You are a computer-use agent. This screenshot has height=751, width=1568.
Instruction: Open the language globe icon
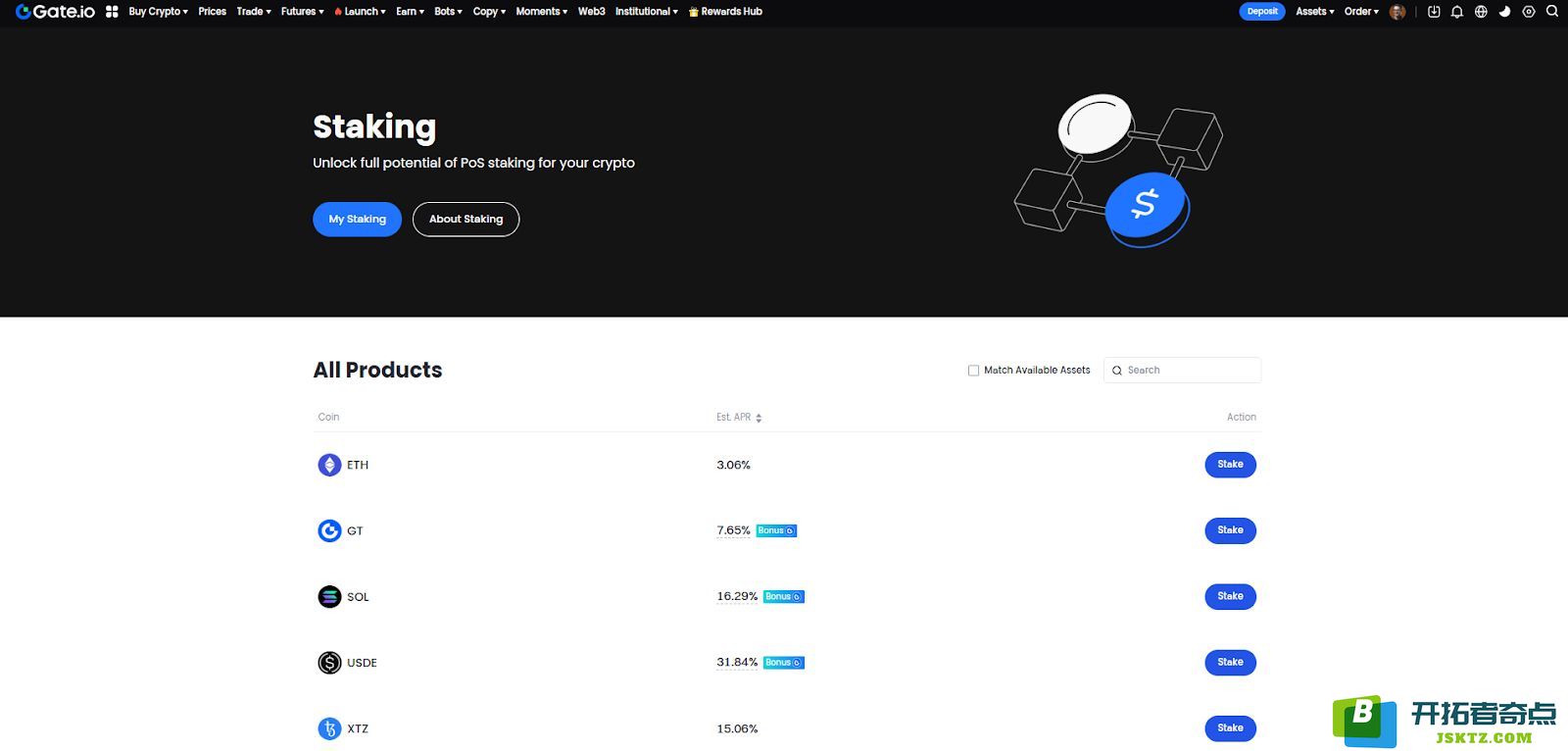(x=1481, y=12)
